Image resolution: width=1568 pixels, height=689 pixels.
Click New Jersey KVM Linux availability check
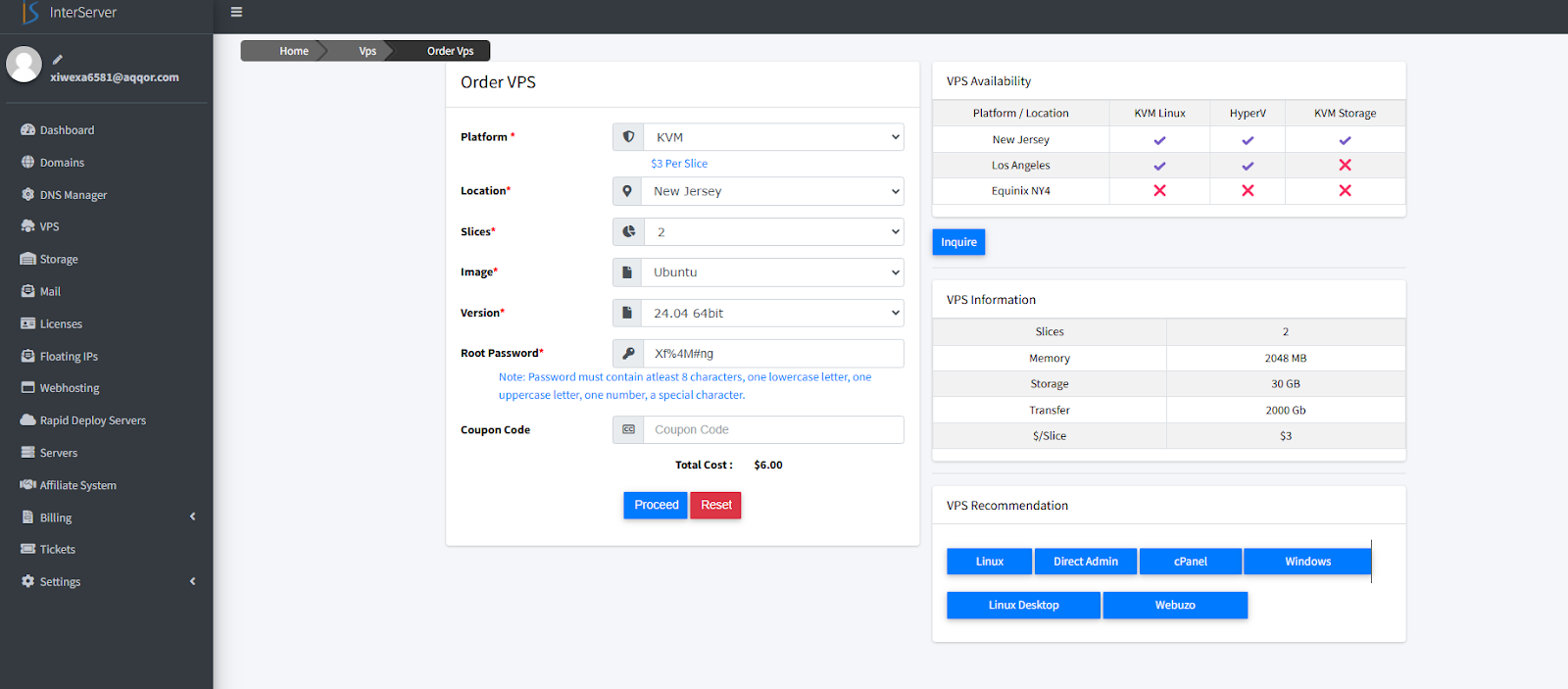coord(1159,140)
